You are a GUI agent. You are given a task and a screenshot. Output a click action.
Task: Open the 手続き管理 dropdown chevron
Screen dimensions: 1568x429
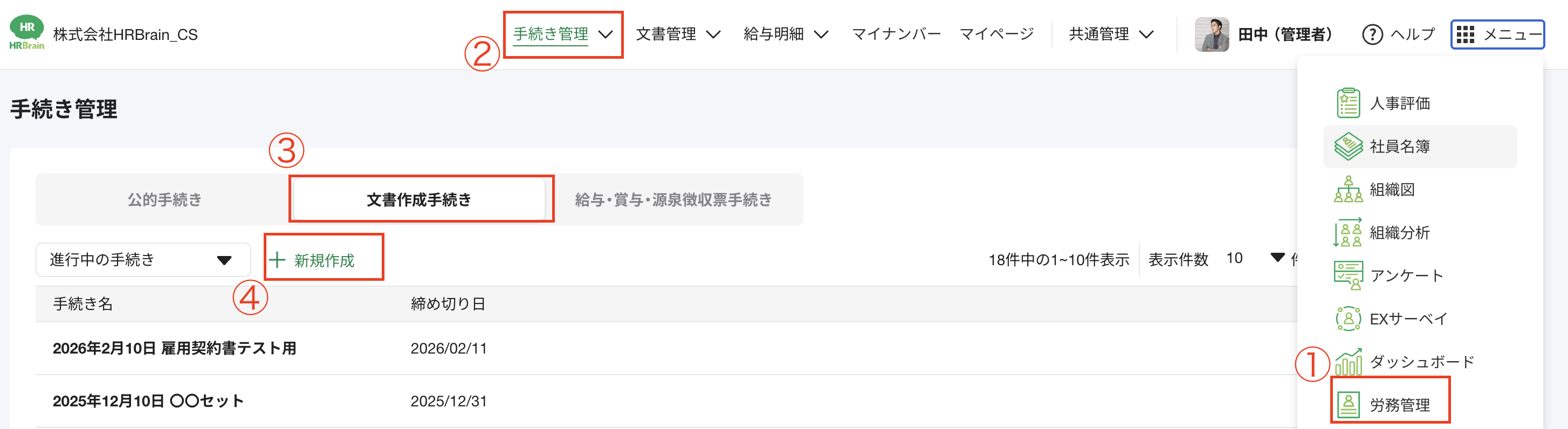coord(606,34)
